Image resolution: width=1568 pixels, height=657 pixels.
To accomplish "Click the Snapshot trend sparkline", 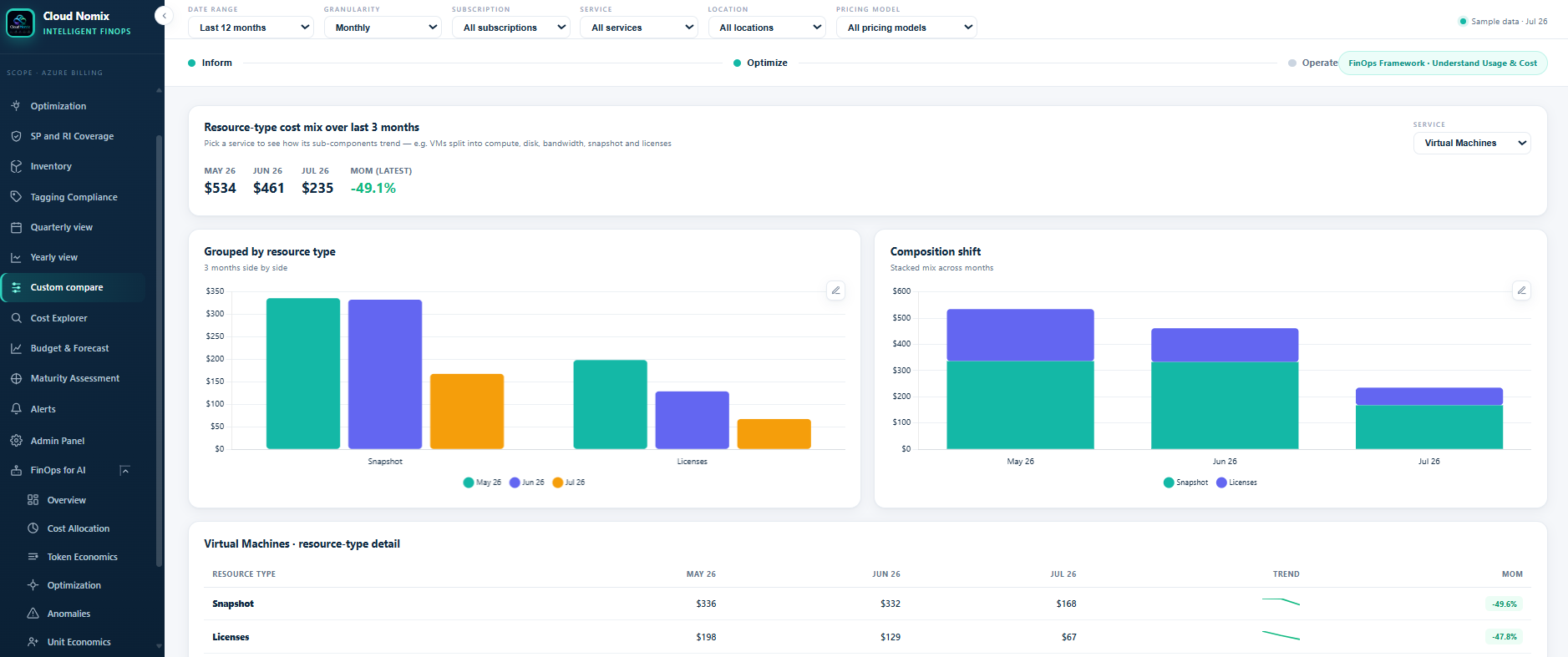I will click(1281, 602).
